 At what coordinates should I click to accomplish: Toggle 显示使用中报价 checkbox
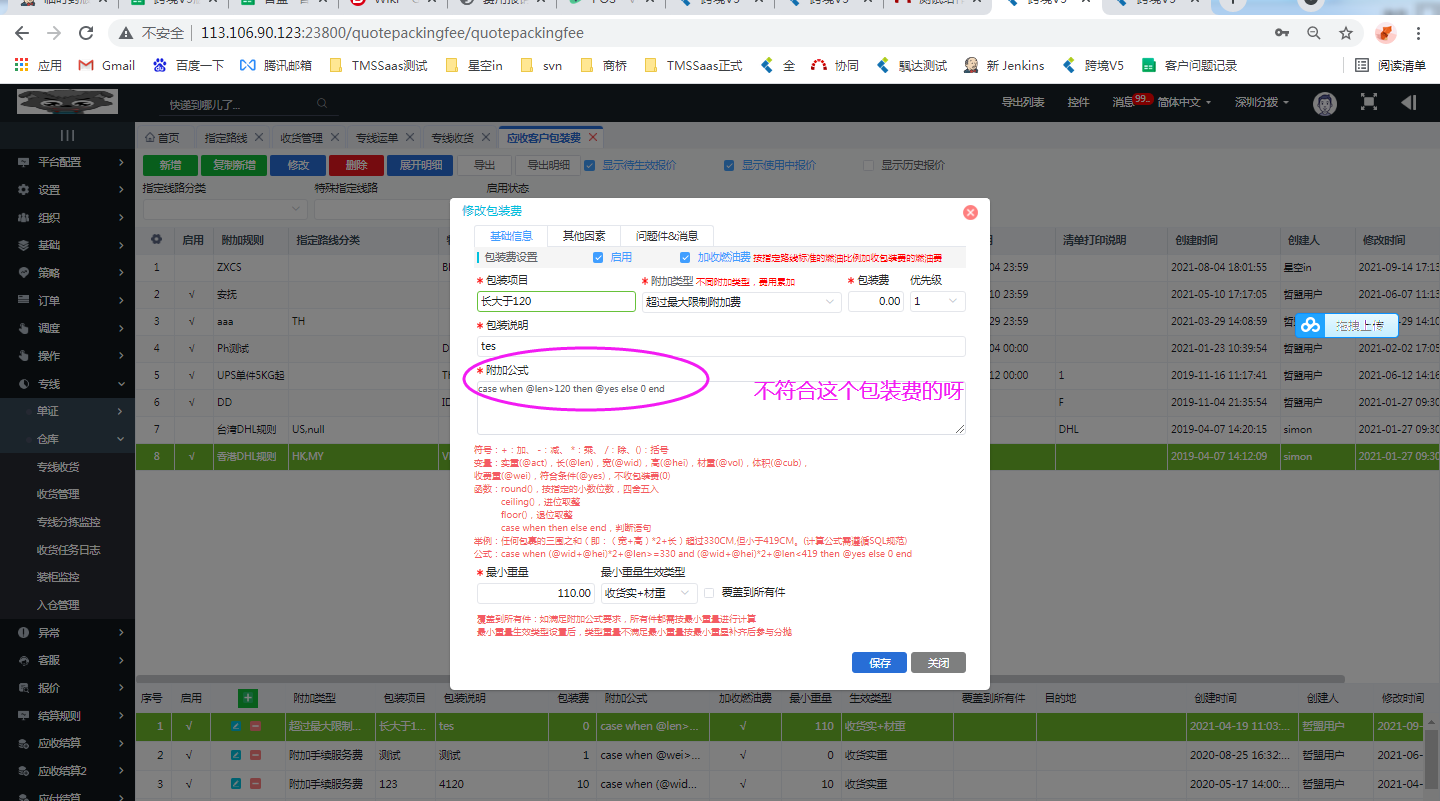click(x=730, y=165)
